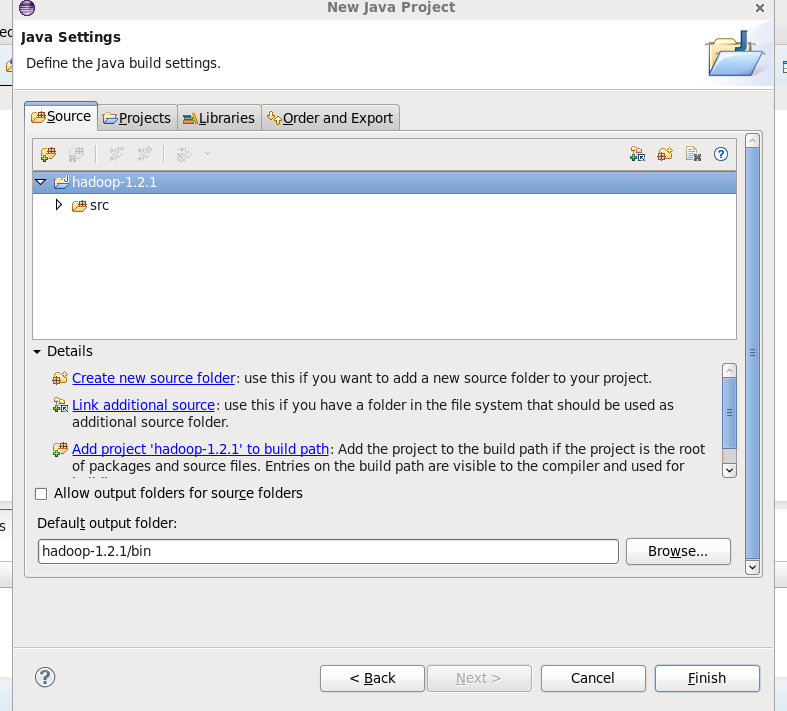Click the outer panel scrollbar thumb
This screenshot has width=787, height=711.
752,353
